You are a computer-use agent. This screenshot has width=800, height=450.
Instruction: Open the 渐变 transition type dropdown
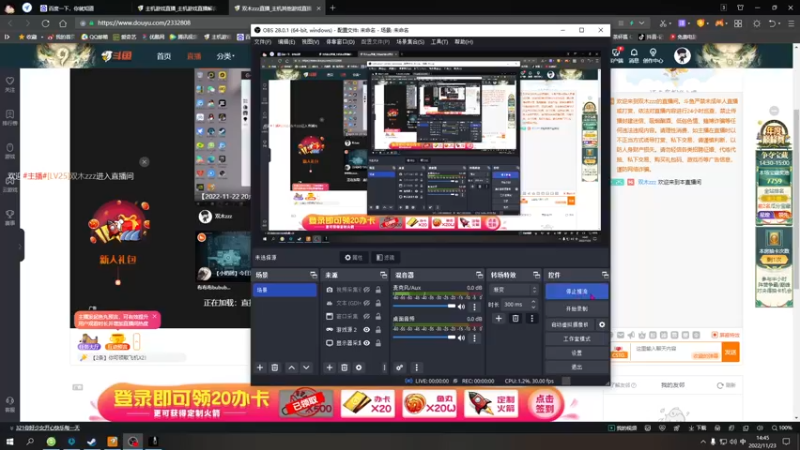[513, 290]
